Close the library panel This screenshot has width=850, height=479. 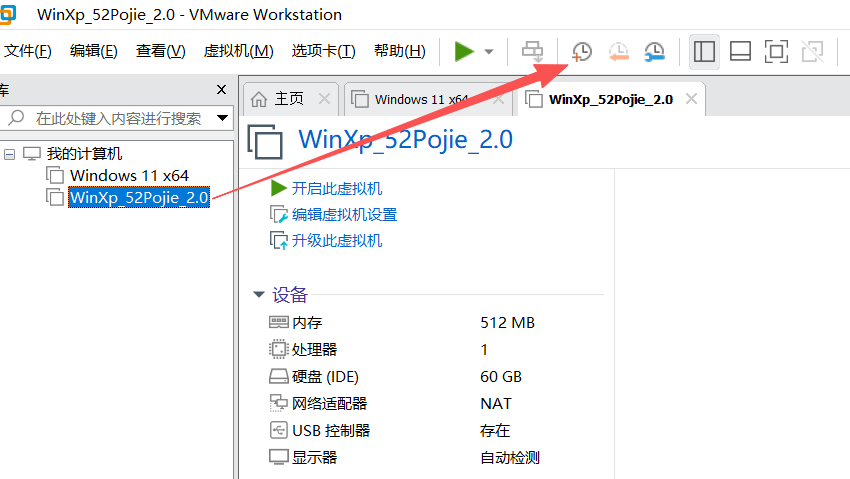tap(221, 89)
